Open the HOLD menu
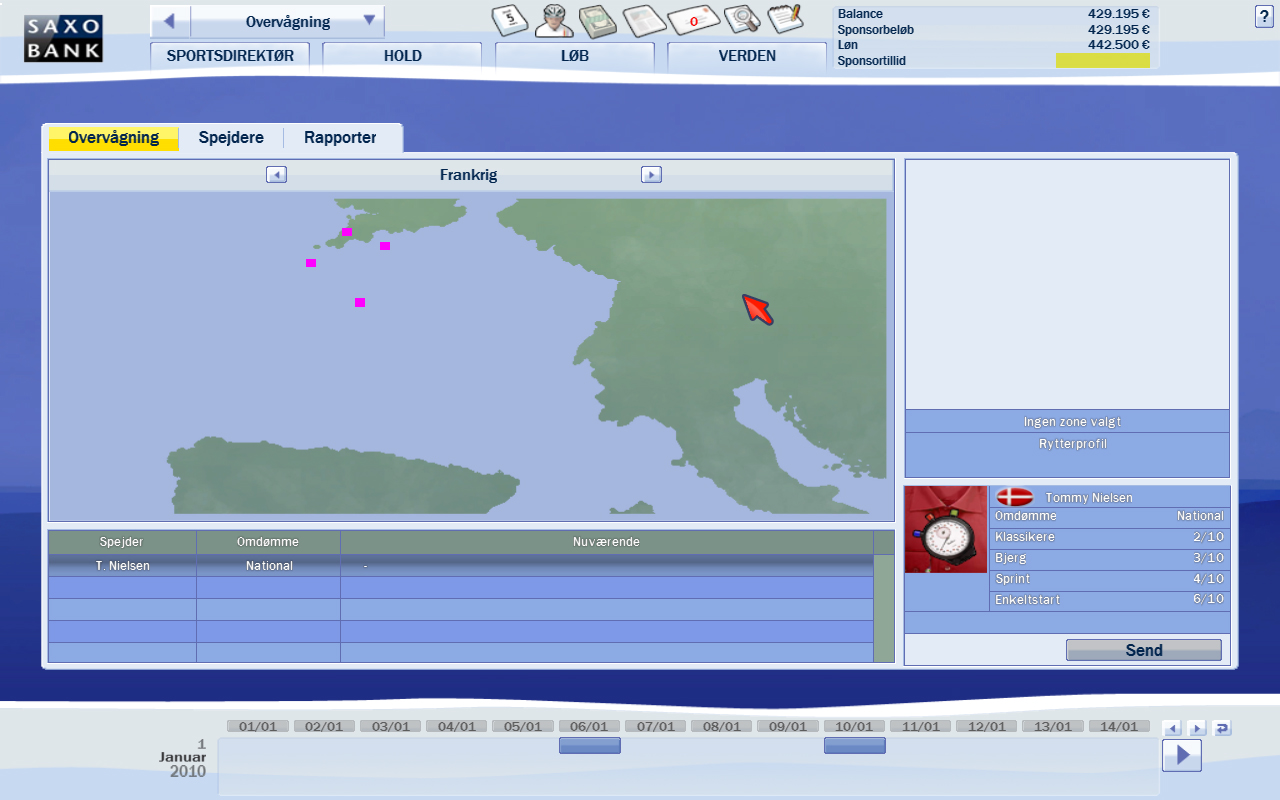 [402, 56]
